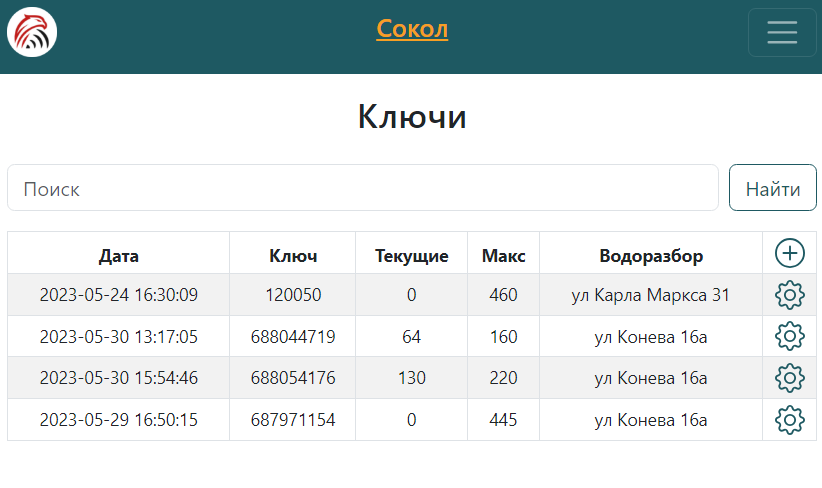Screen dimensions: 822x488
Task: Click the Дата column header
Action: [x=119, y=256]
